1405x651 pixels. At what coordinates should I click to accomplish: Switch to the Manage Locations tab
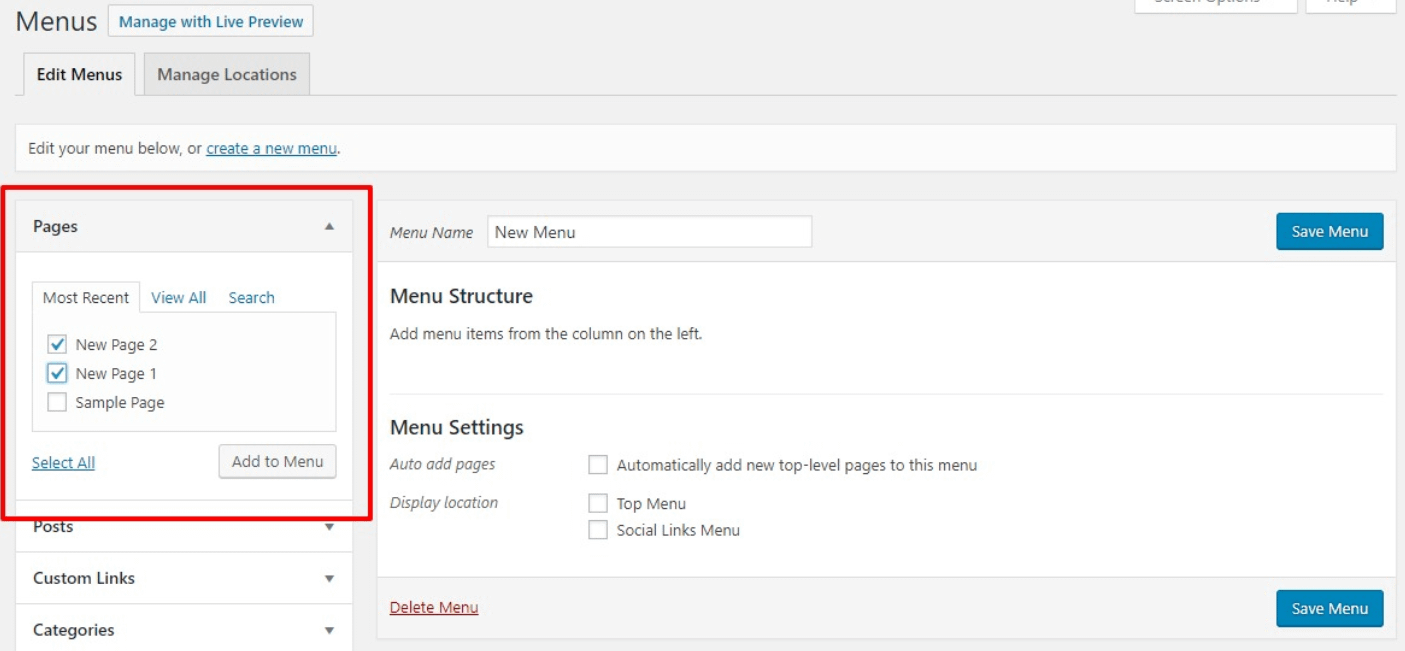point(226,73)
